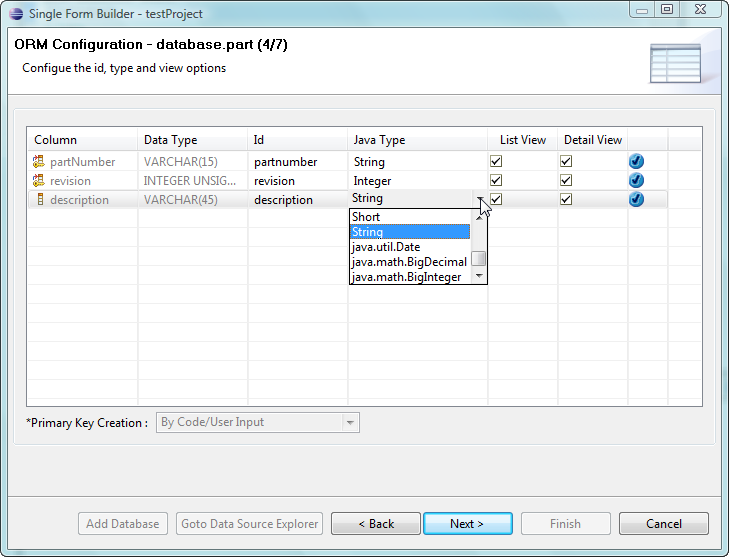Viewport: 729px width, 557px height.
Task: Click the description column icon
Action: pyautogui.click(x=40, y=200)
